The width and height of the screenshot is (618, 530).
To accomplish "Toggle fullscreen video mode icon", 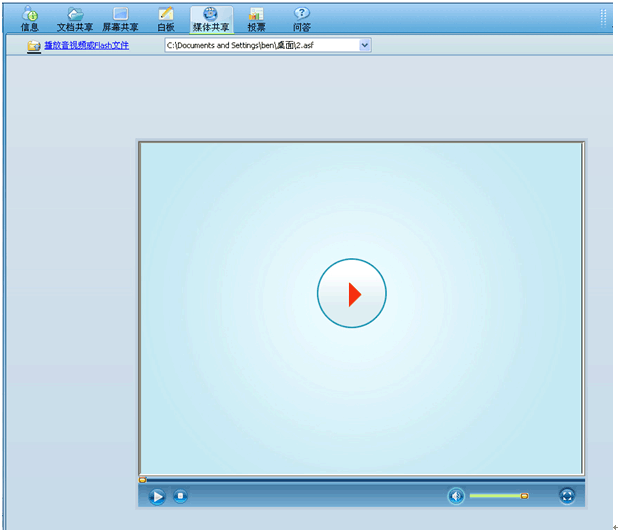I will pos(567,496).
